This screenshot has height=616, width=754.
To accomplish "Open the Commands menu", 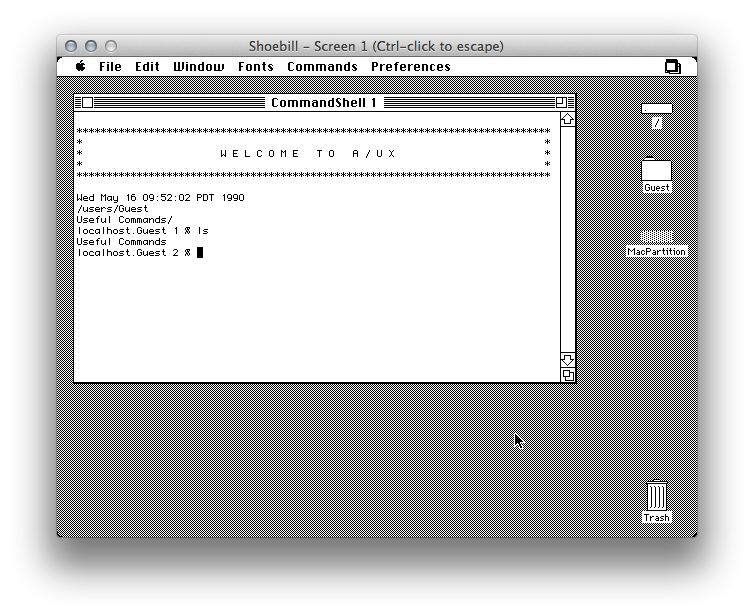I will click(322, 67).
